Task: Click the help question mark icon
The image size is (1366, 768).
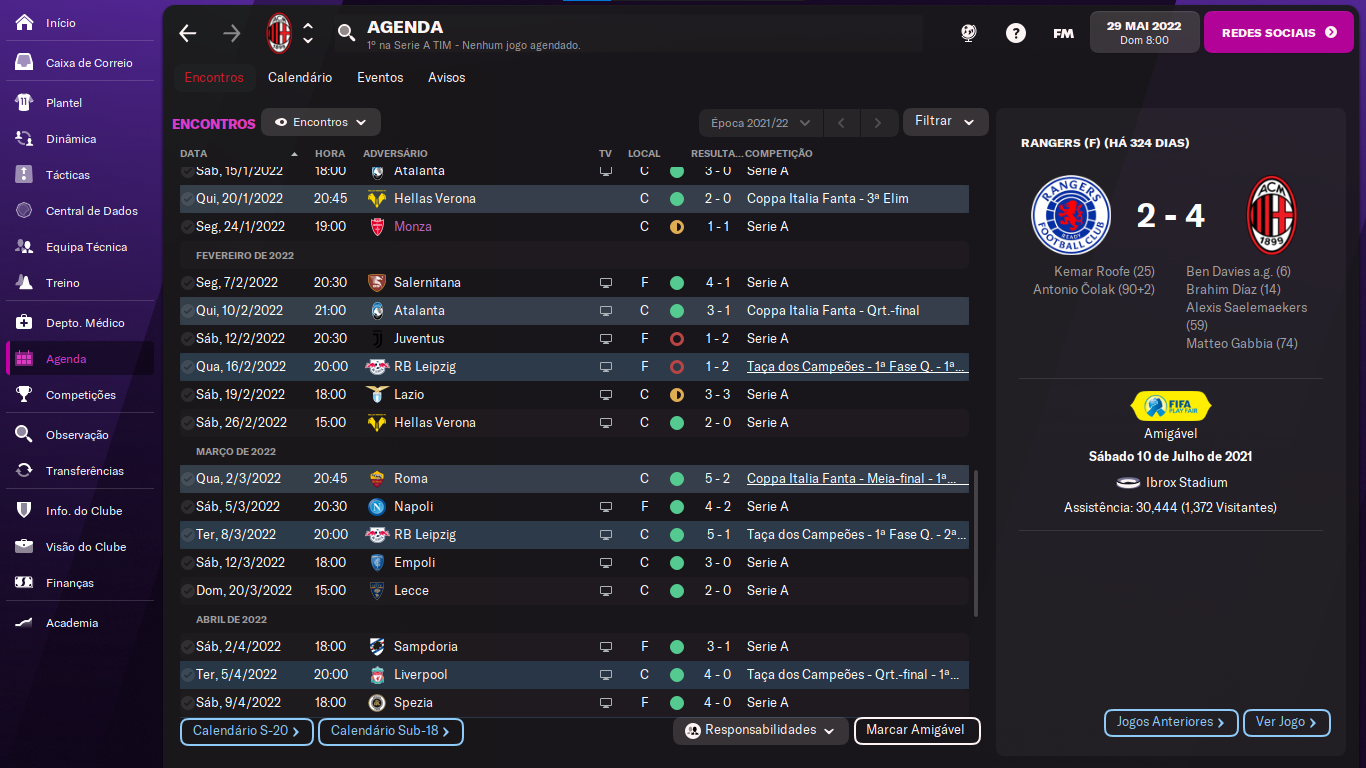Action: point(1016,33)
